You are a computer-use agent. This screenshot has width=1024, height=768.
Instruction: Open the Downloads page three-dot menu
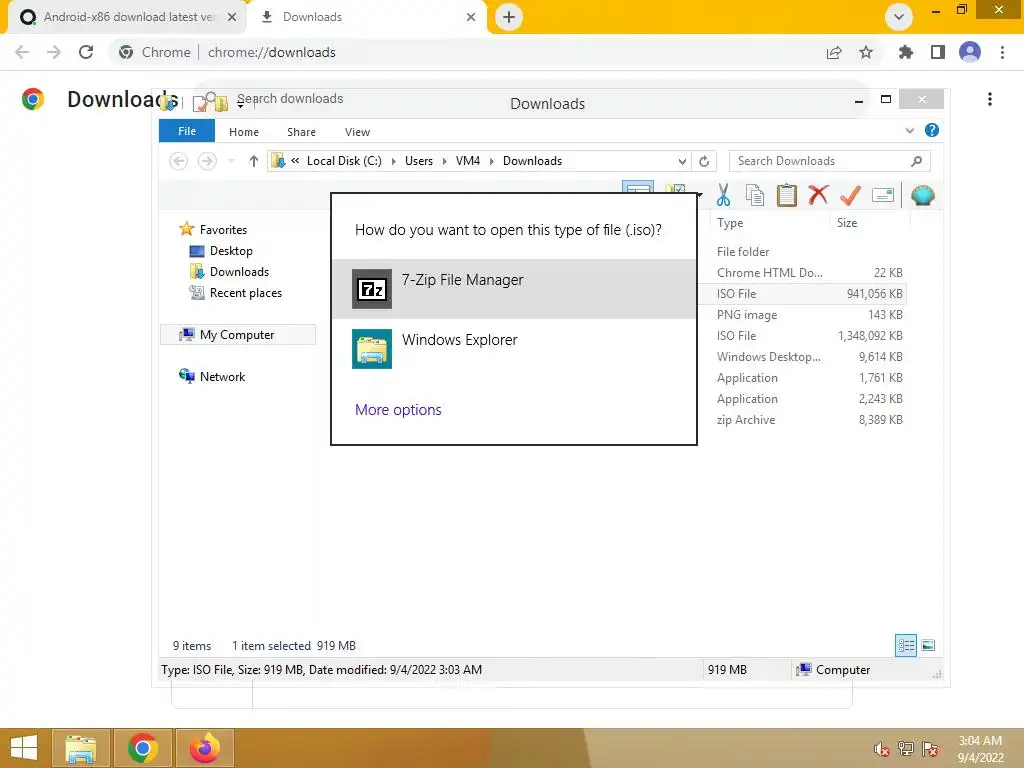(x=990, y=99)
